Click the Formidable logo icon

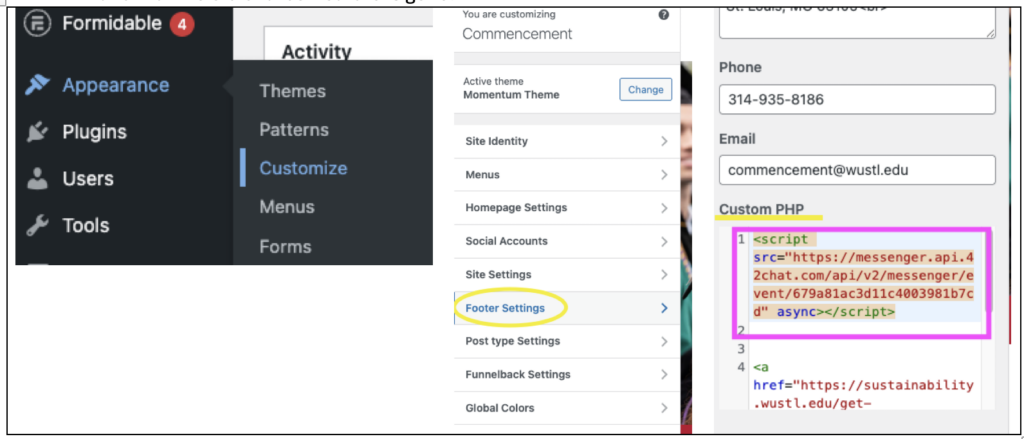tap(38, 24)
